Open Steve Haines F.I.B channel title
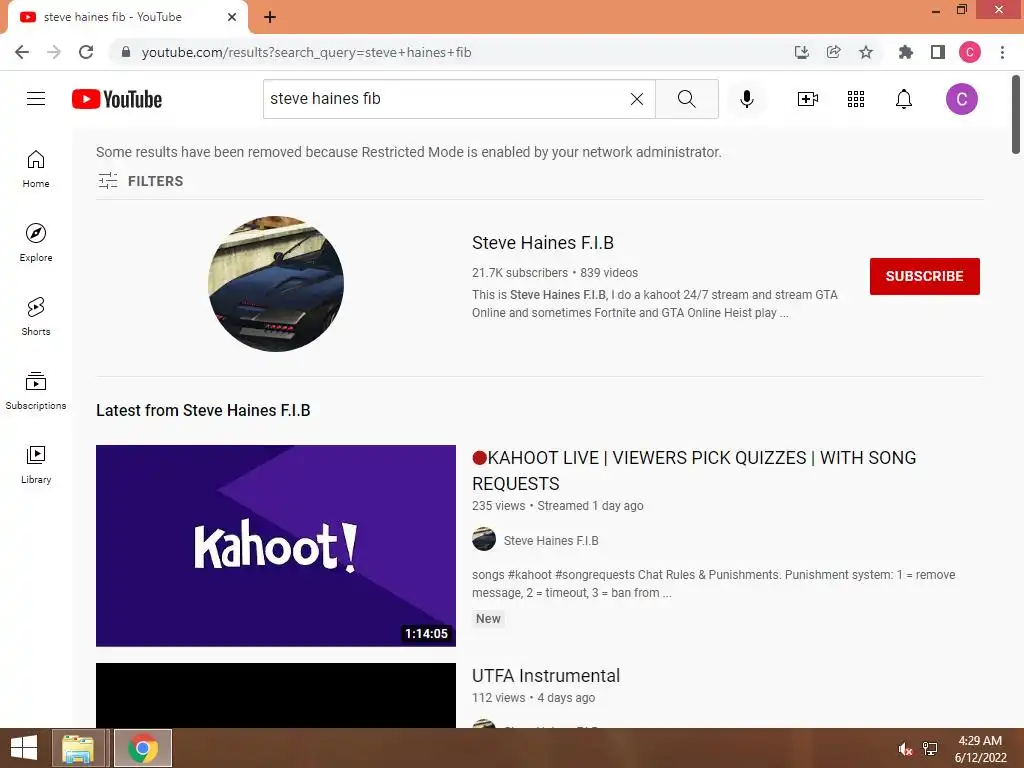 click(x=543, y=243)
